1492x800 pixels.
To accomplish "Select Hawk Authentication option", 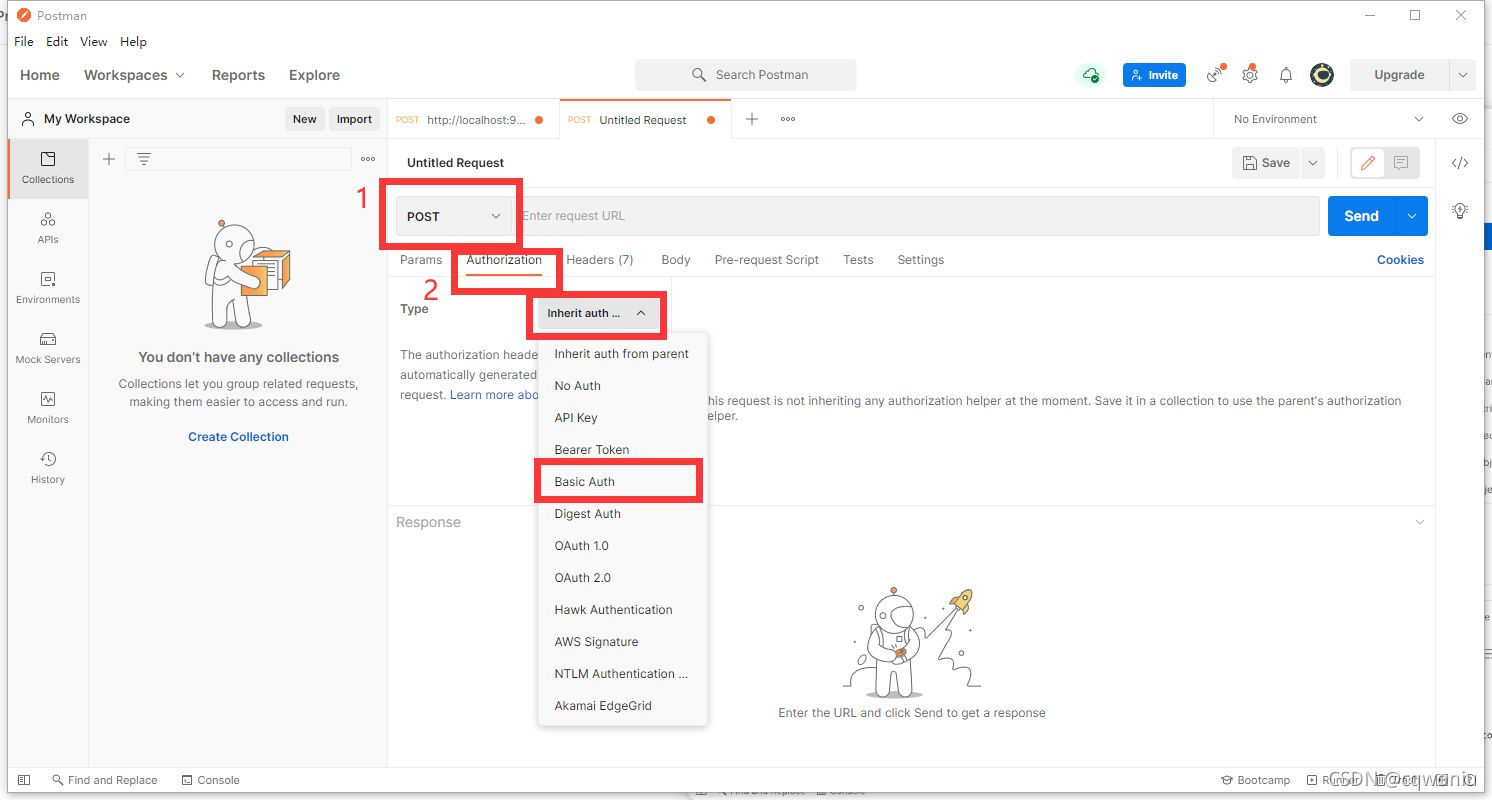I will pyautogui.click(x=622, y=610).
